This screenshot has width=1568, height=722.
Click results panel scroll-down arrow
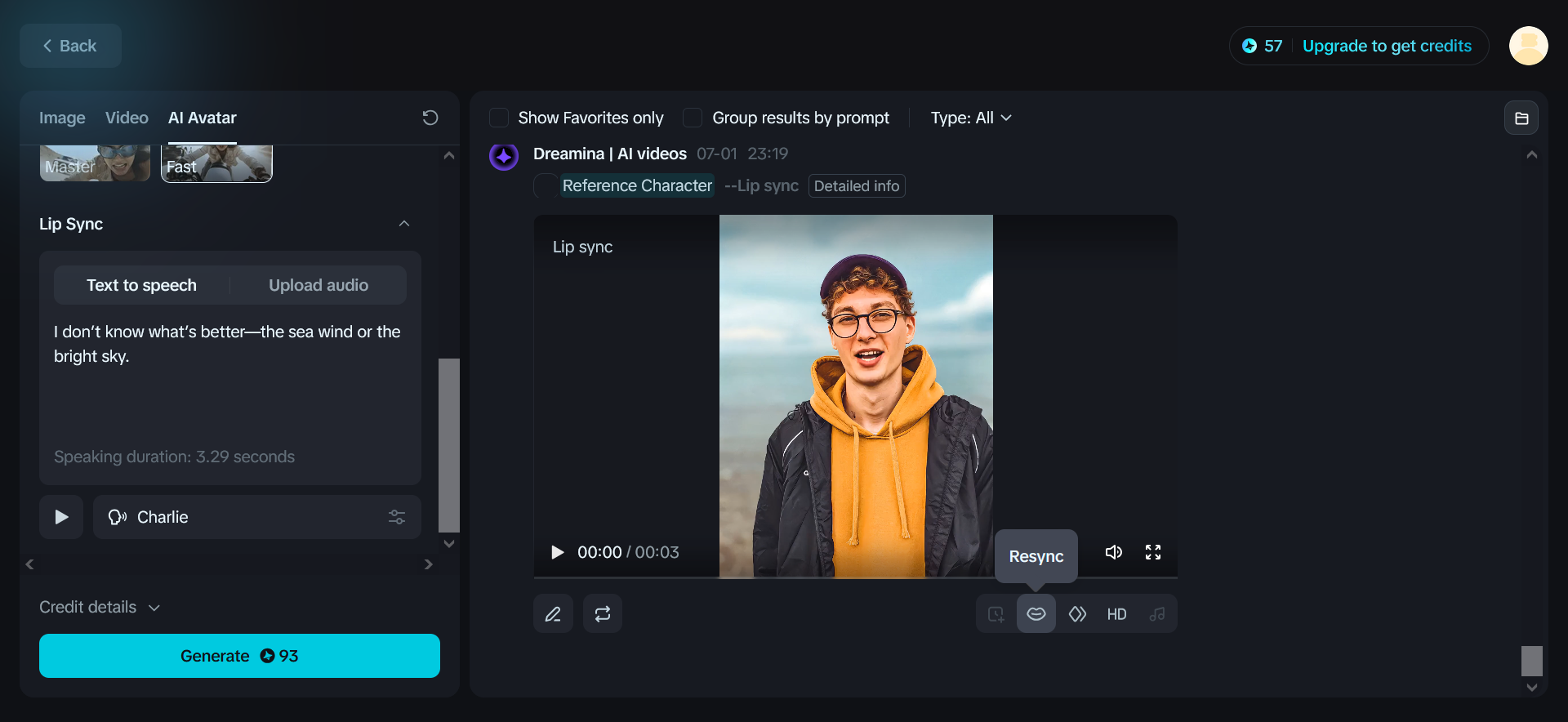click(x=1532, y=688)
